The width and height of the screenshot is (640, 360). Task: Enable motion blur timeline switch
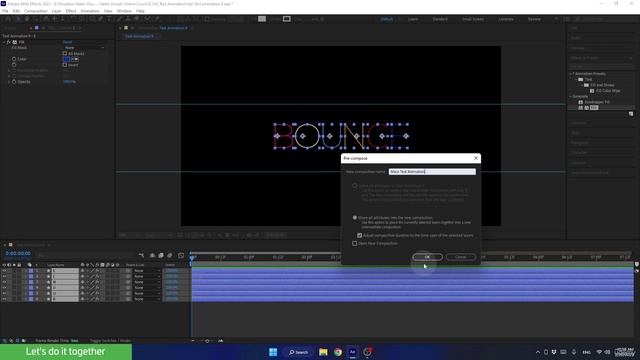[x=170, y=256]
